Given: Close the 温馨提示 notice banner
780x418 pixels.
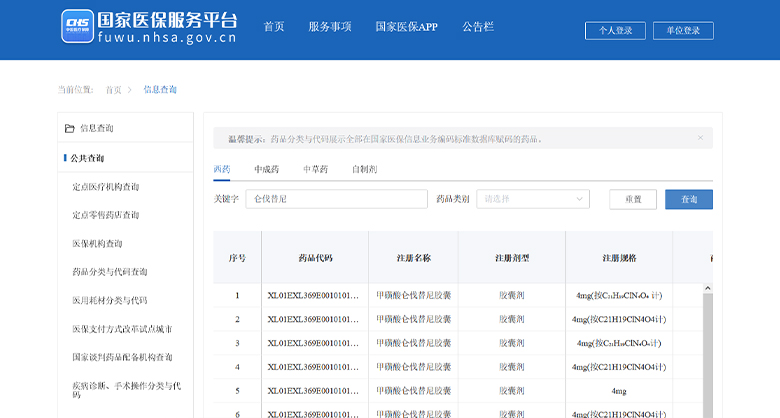Looking at the screenshot, I should 700,138.
